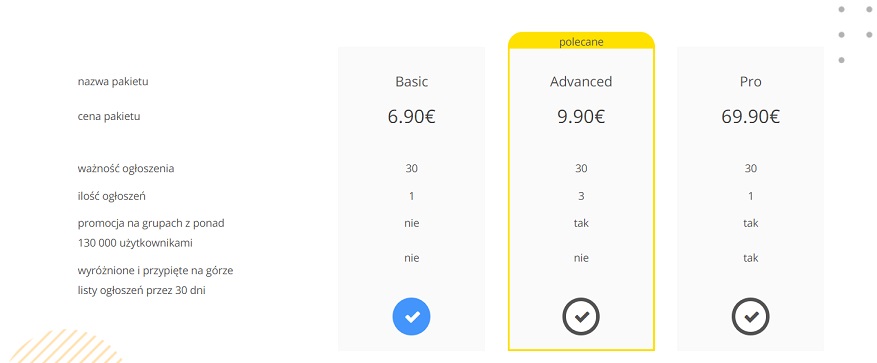Click the Advanced package title
Image resolution: width=877 pixels, height=363 pixels.
coord(581,82)
